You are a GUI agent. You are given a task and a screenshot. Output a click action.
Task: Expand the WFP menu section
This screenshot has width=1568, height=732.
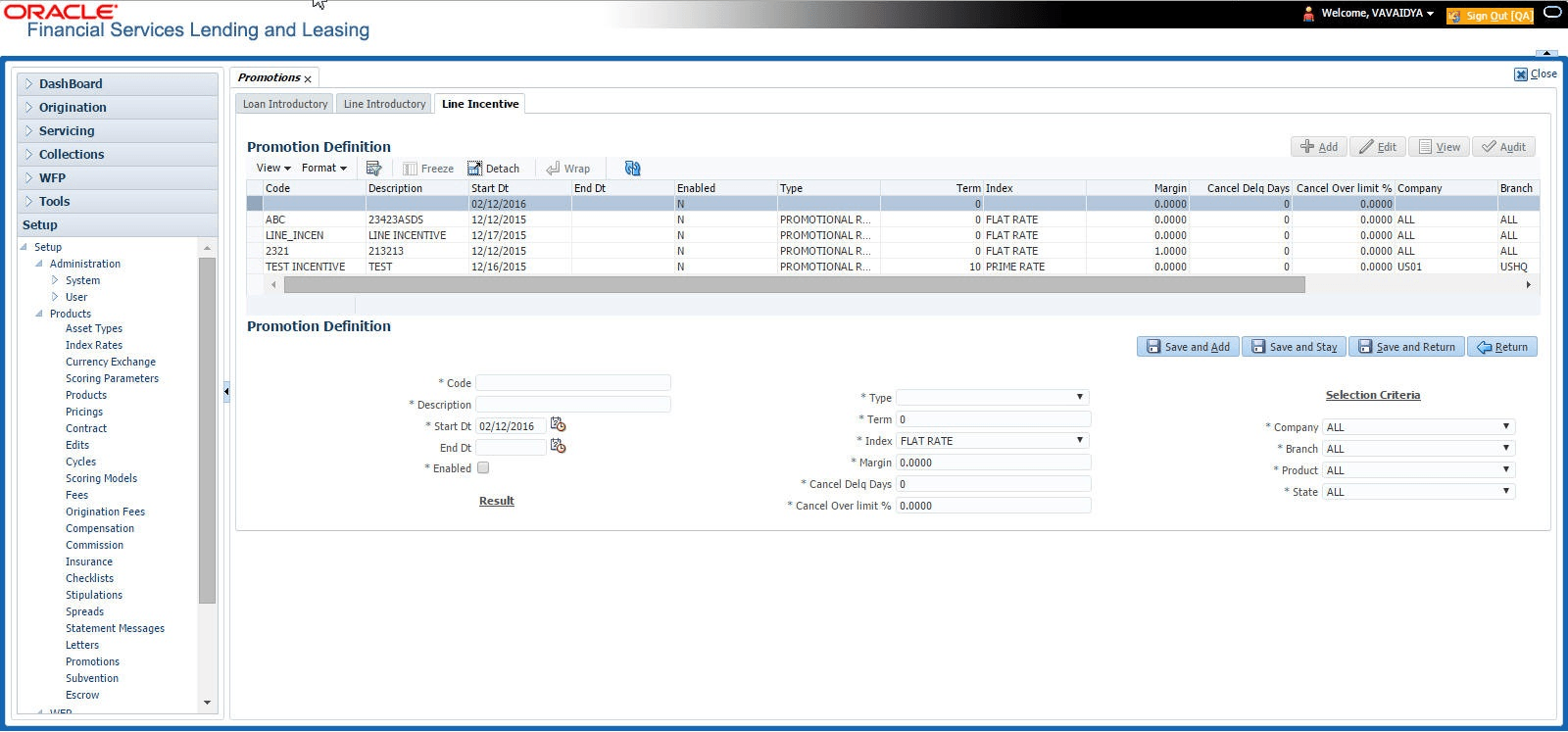29,178
